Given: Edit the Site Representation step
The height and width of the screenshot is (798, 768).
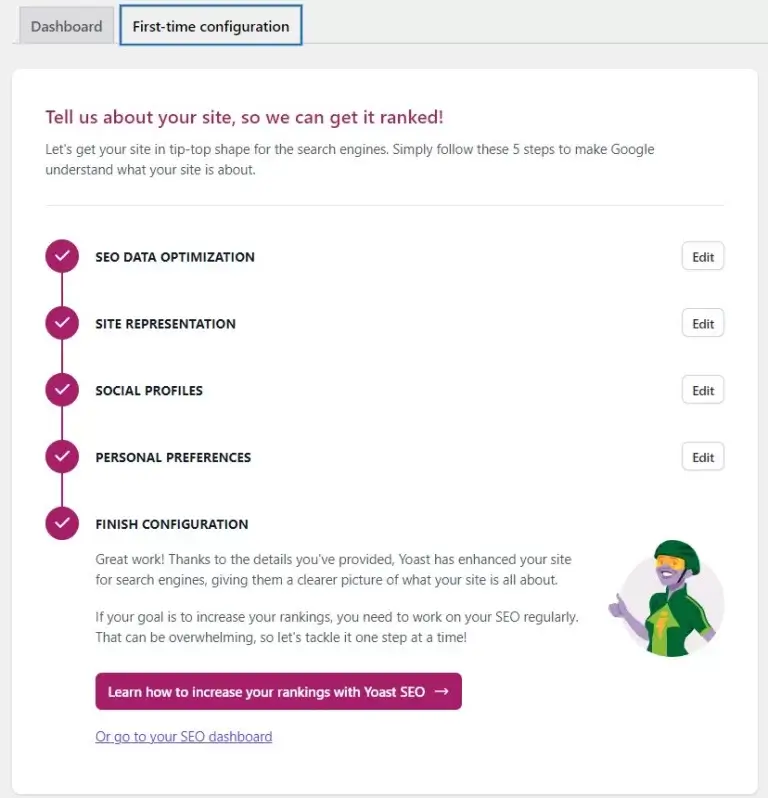Looking at the screenshot, I should tap(703, 324).
